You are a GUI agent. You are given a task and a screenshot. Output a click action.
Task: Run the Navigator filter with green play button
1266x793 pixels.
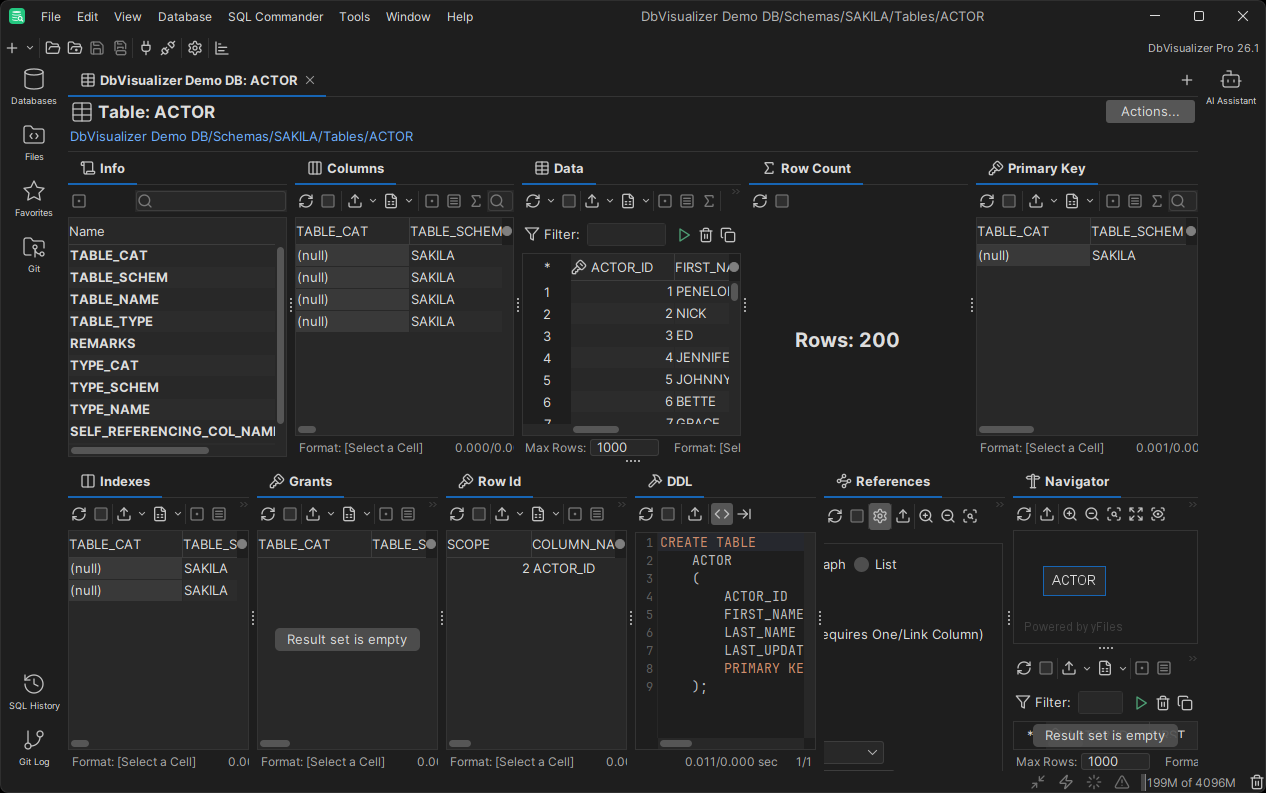[1141, 703]
